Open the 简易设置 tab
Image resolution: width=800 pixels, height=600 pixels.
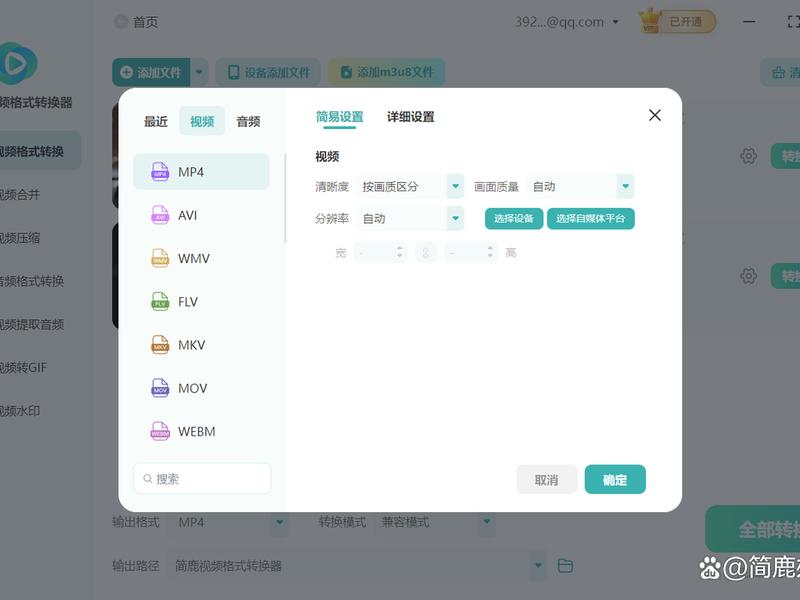coord(339,117)
